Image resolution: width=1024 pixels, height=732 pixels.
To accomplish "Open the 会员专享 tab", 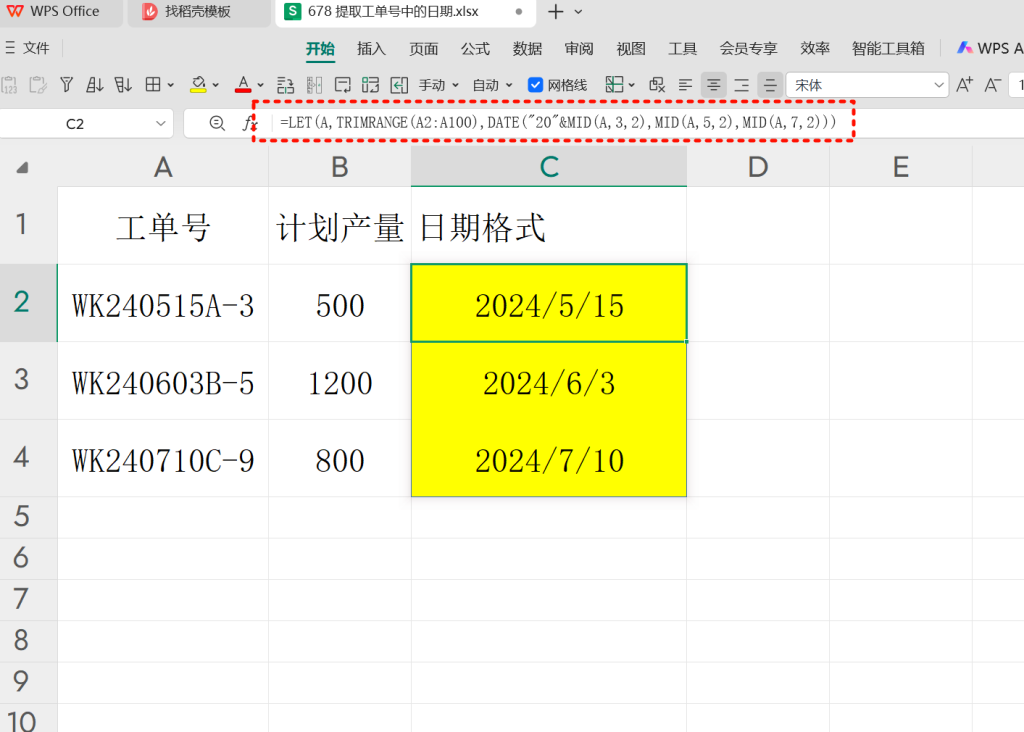I will [x=748, y=48].
